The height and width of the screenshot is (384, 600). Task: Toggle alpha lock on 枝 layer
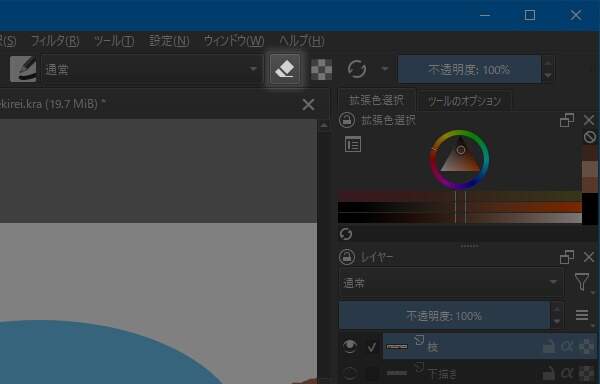[586, 347]
